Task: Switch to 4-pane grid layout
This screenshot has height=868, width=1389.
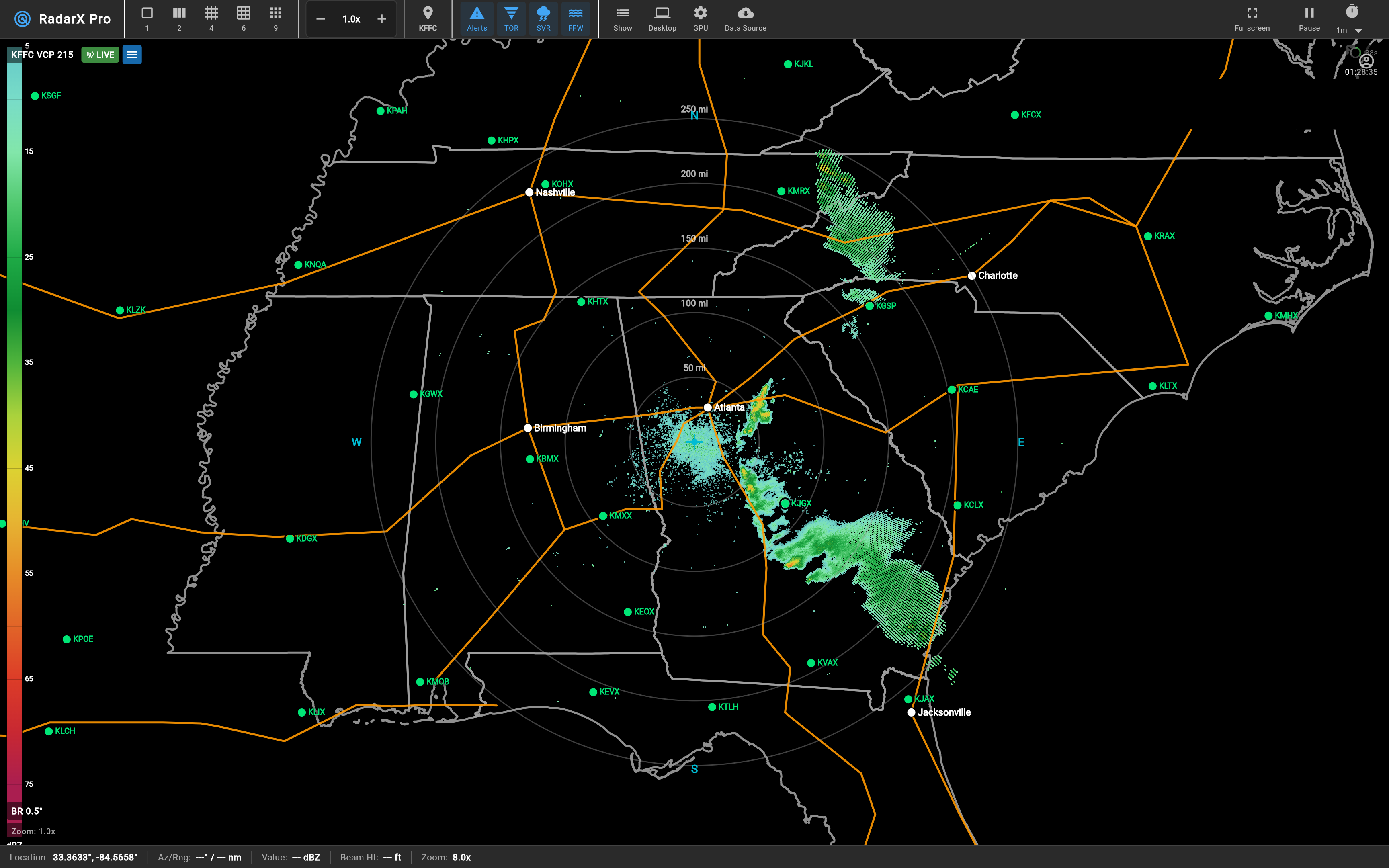Action: coord(211,19)
